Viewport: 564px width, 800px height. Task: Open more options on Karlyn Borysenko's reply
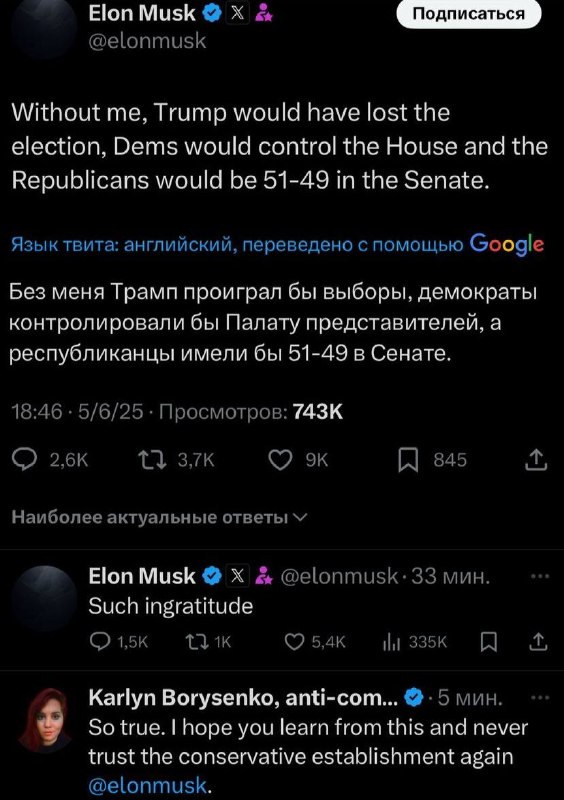coord(540,697)
